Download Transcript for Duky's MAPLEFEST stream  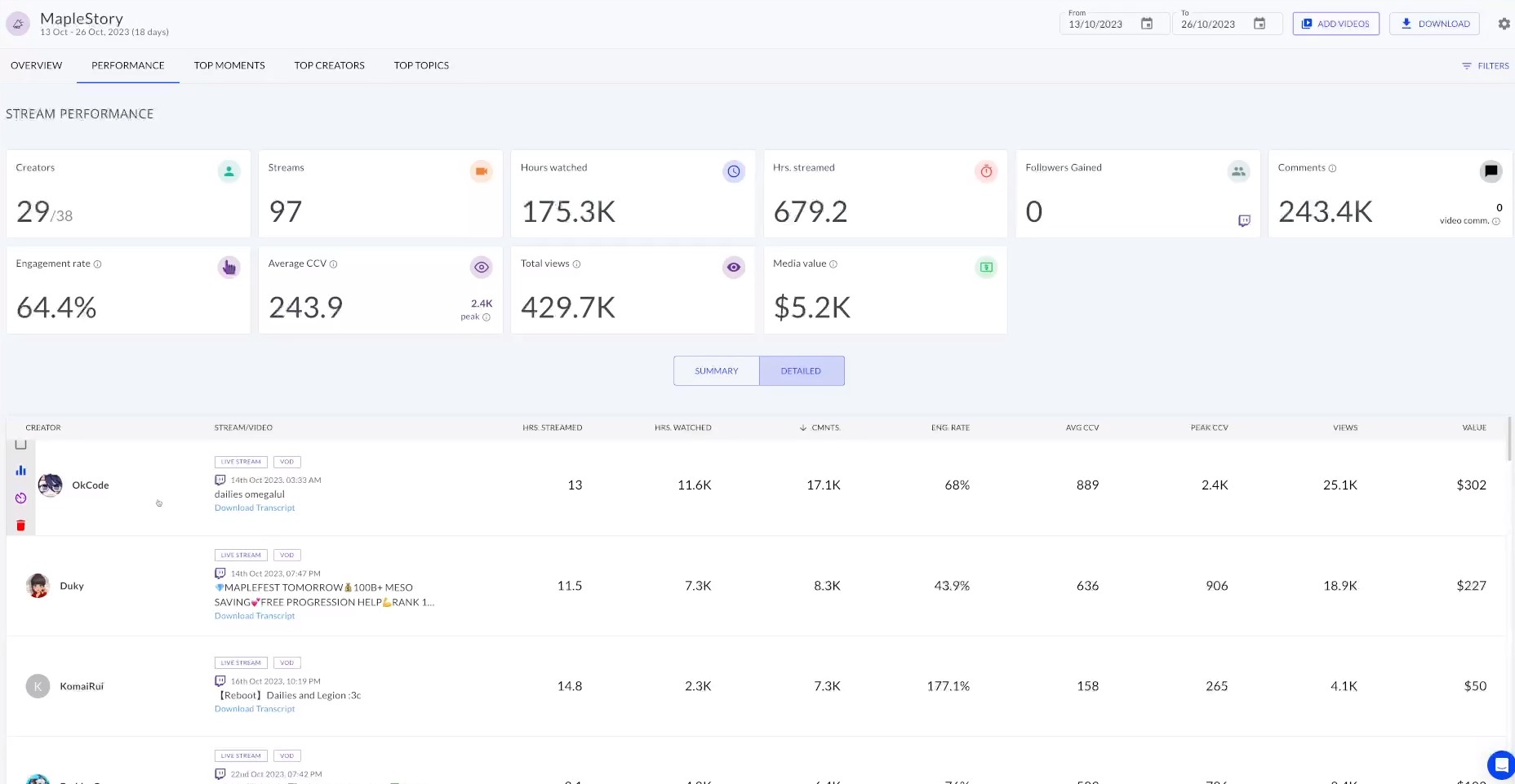255,616
